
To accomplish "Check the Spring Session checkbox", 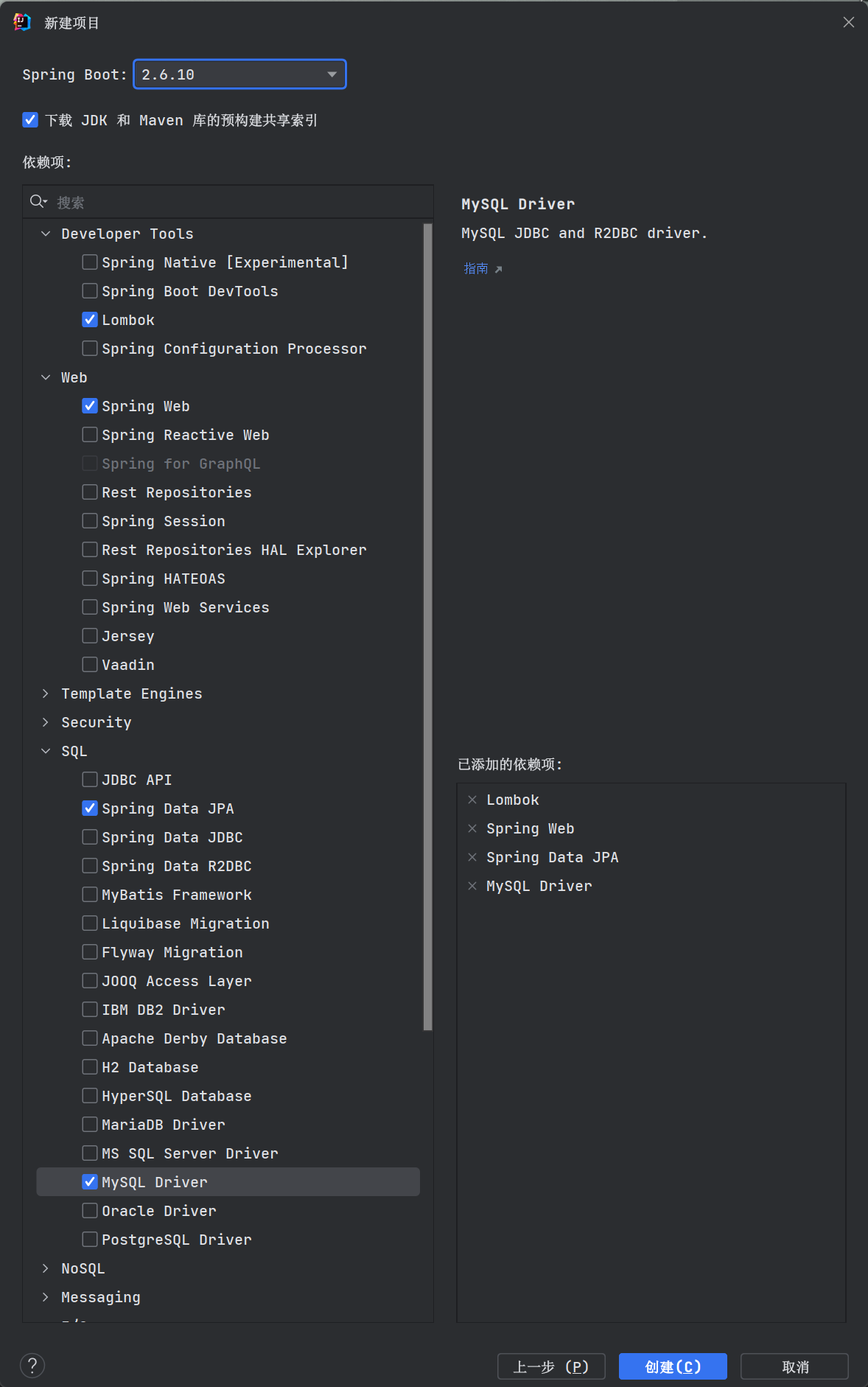I will coord(90,520).
